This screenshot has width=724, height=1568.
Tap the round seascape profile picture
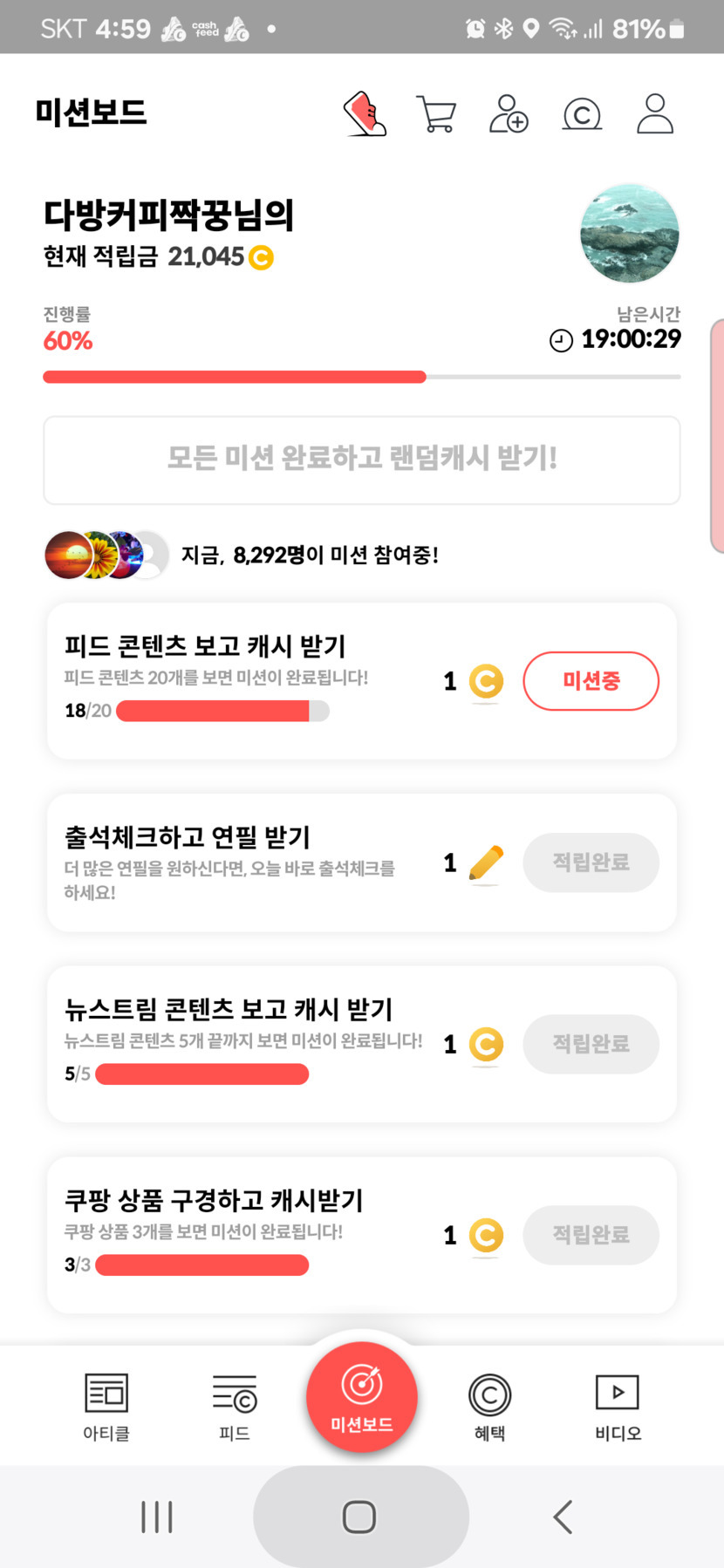click(x=629, y=233)
